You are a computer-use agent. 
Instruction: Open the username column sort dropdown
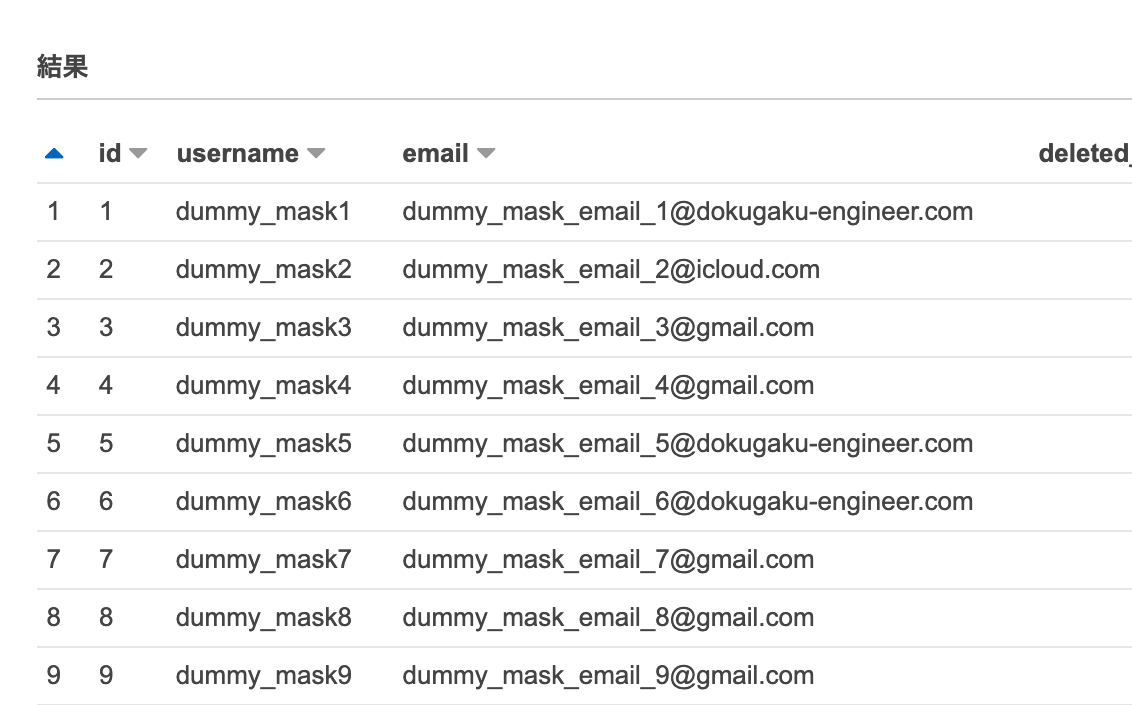coord(316,154)
